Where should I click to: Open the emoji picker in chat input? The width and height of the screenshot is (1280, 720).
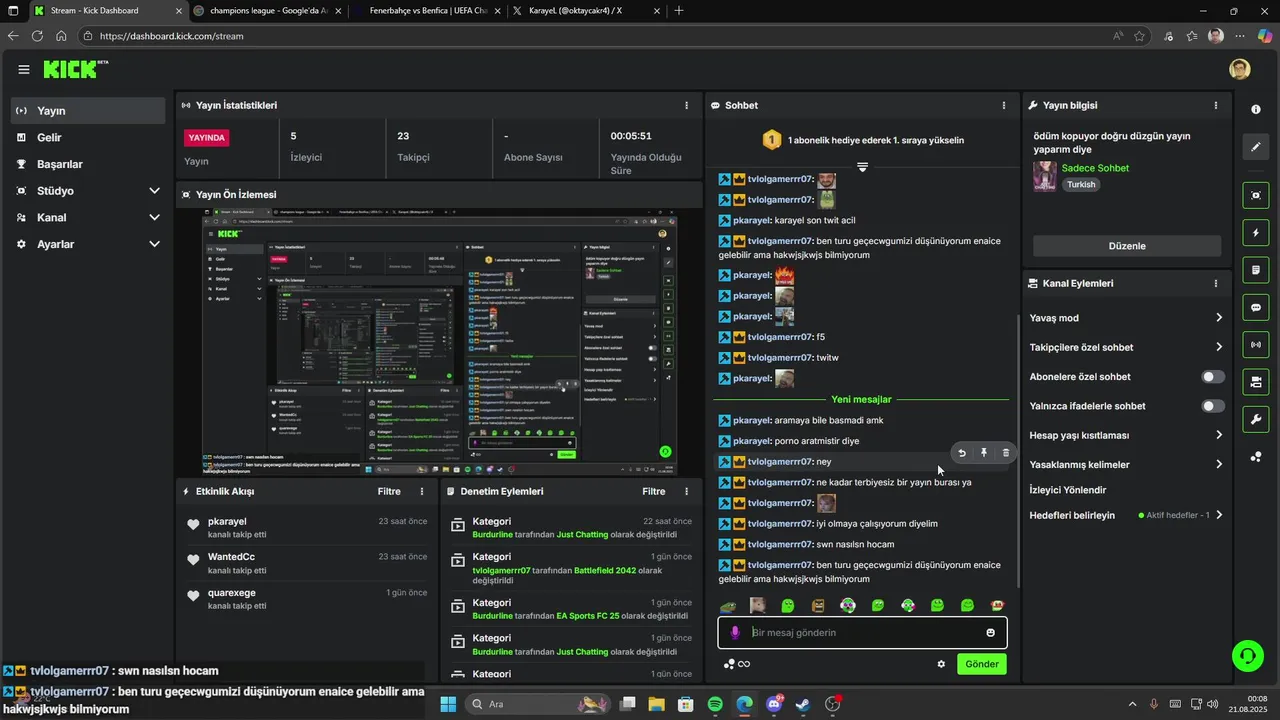click(991, 633)
